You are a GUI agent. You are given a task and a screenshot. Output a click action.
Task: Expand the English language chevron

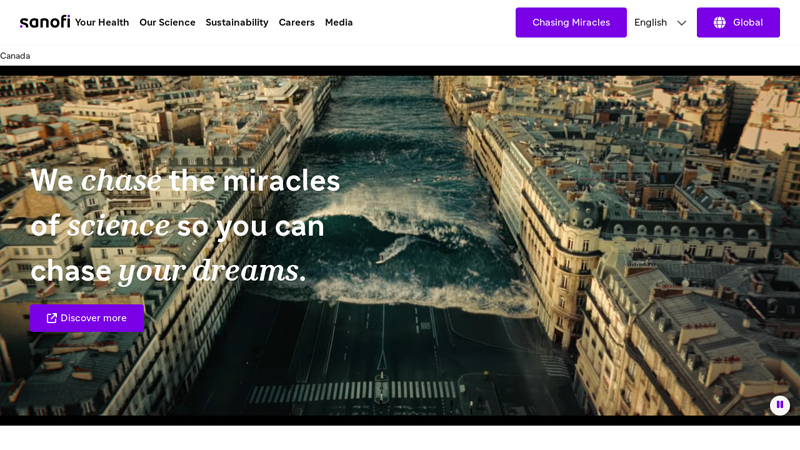(x=681, y=23)
